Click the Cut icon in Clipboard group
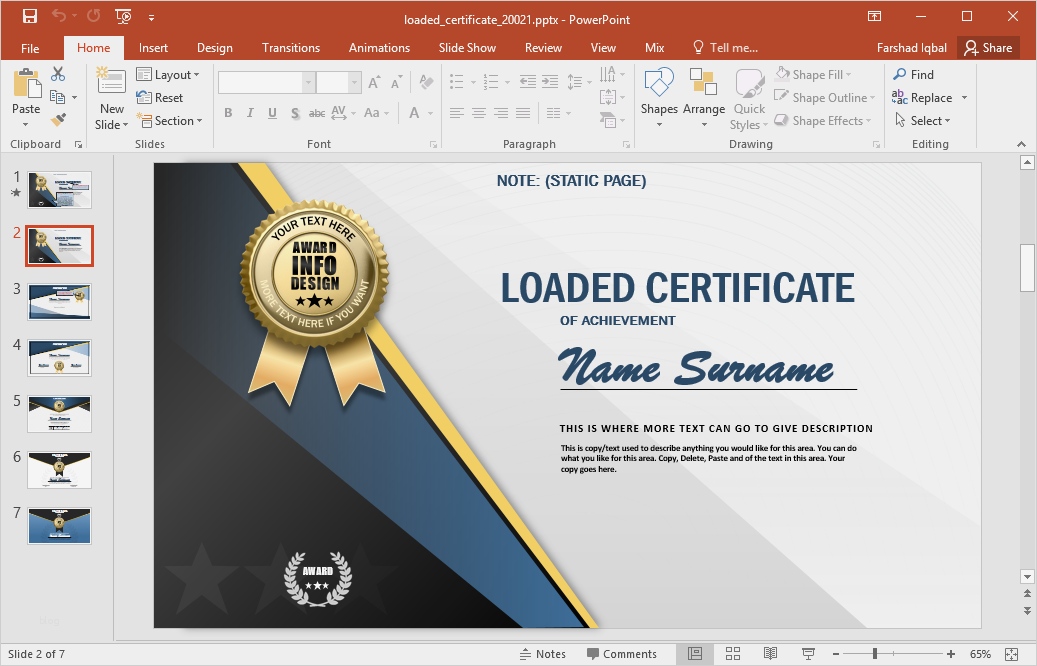This screenshot has width=1037, height=666. 56,74
